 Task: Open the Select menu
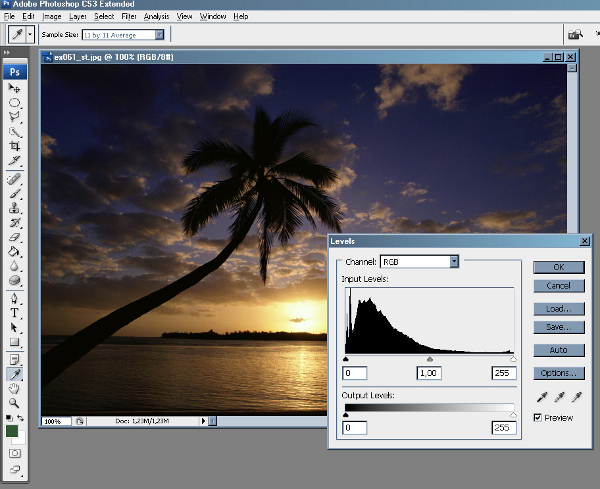click(104, 16)
